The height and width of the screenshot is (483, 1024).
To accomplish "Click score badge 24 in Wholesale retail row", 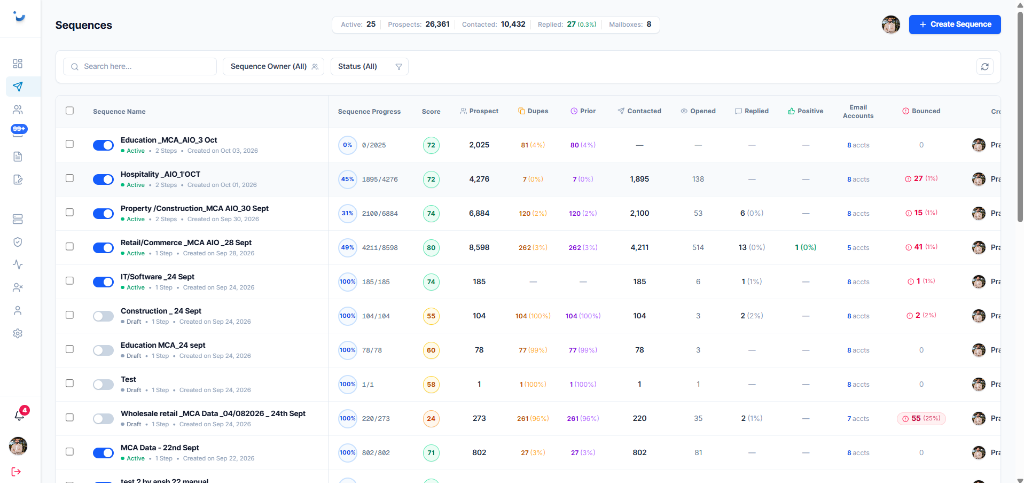I will (431, 418).
